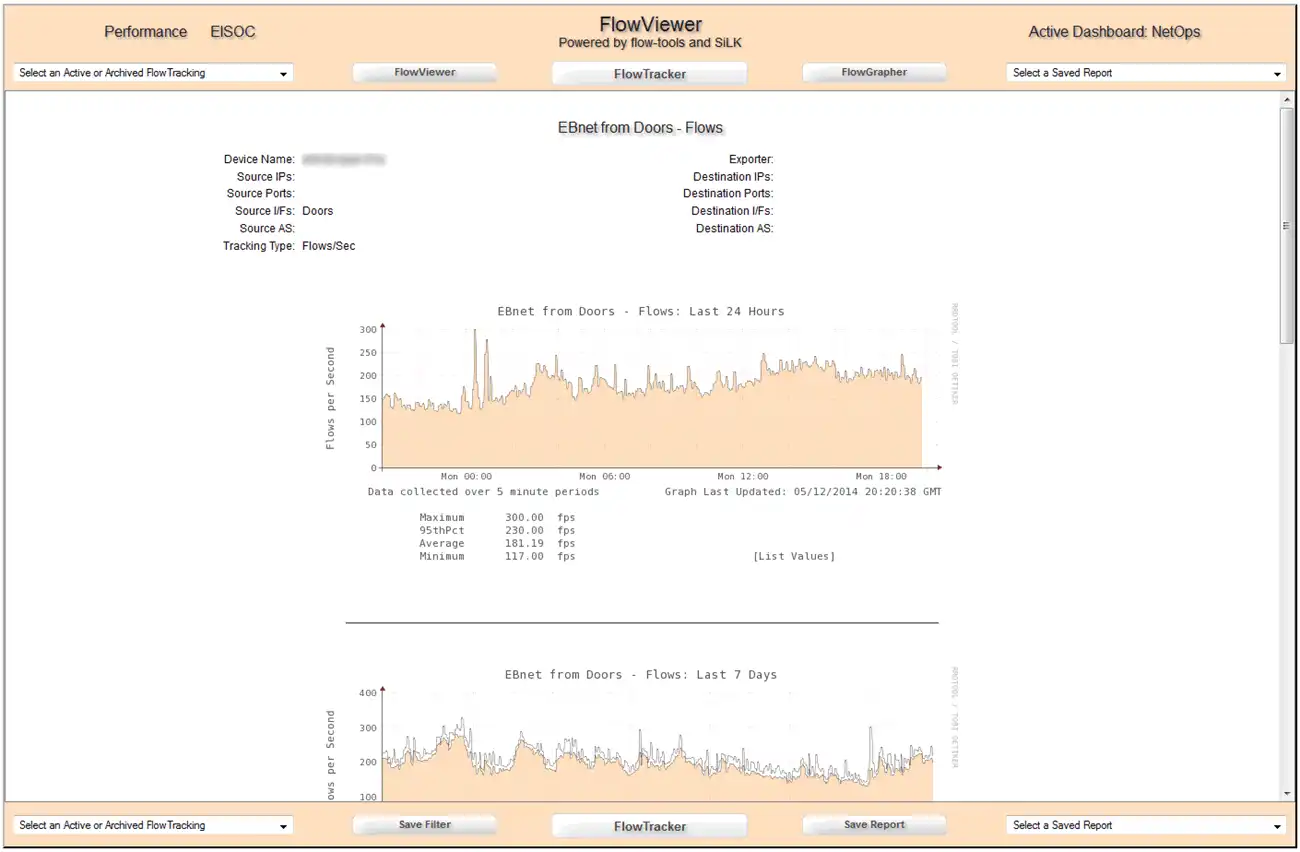Image resolution: width=1300 pixels, height=852 pixels.
Task: Click the Device Name label
Action: [x=259, y=159]
